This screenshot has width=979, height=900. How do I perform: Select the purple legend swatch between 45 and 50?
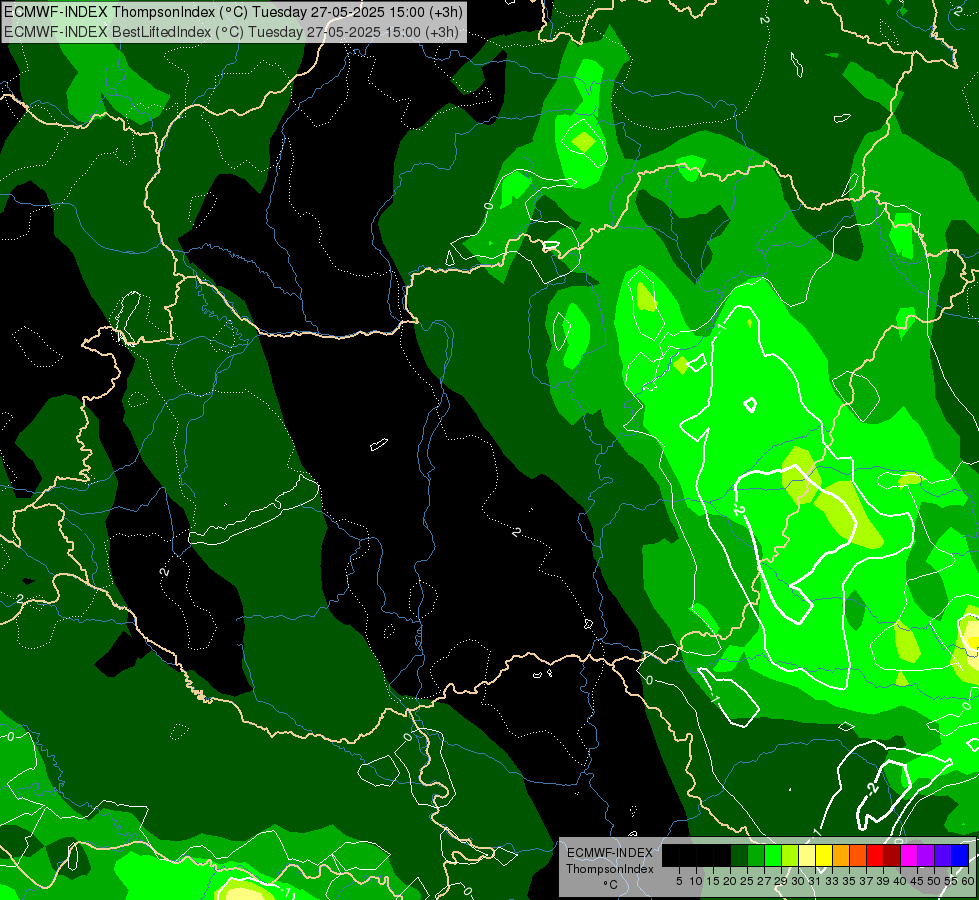926,856
